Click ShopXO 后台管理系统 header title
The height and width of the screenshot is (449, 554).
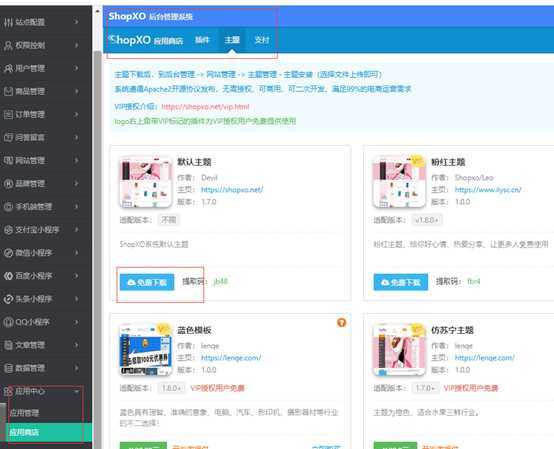click(151, 16)
